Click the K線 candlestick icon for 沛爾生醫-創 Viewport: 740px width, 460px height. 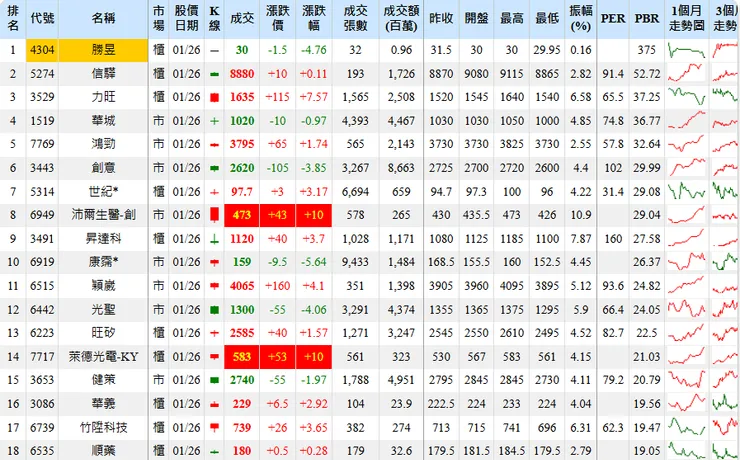point(214,215)
